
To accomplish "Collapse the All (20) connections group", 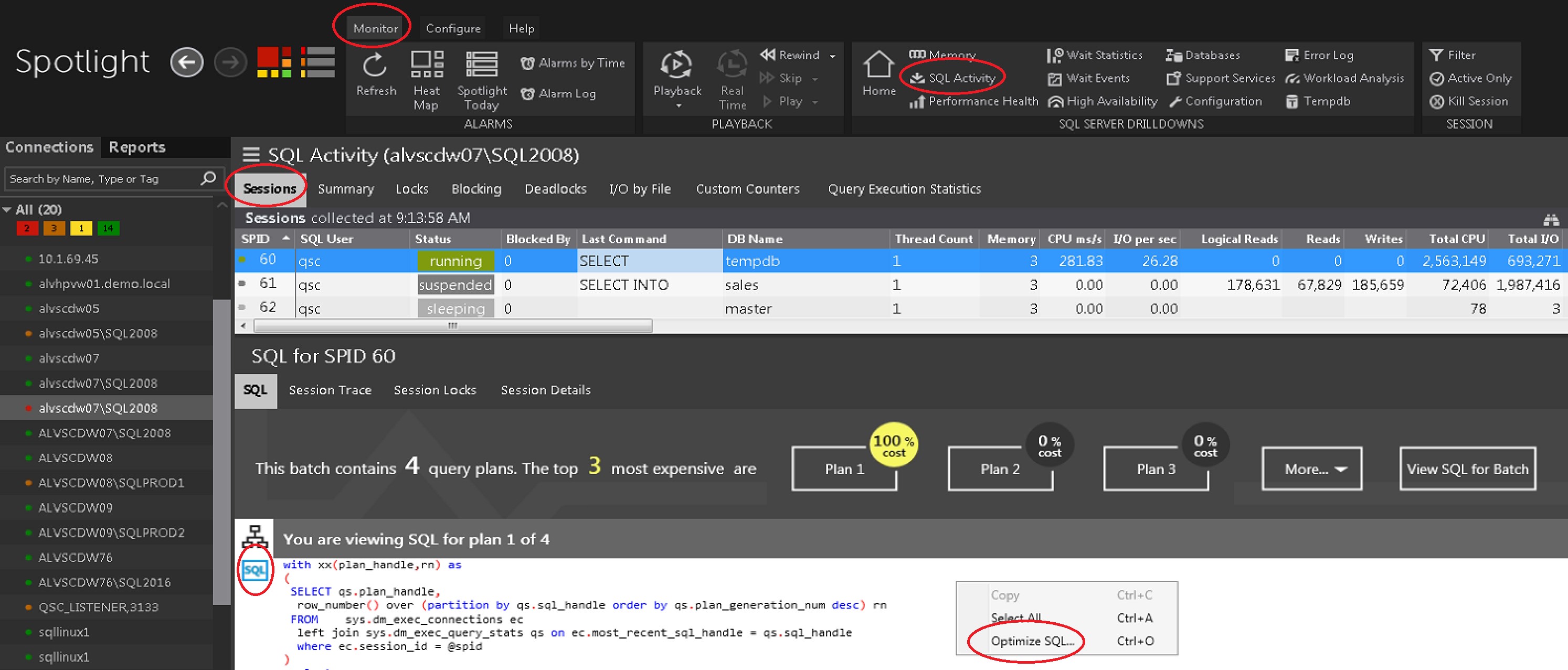I will pos(7,209).
